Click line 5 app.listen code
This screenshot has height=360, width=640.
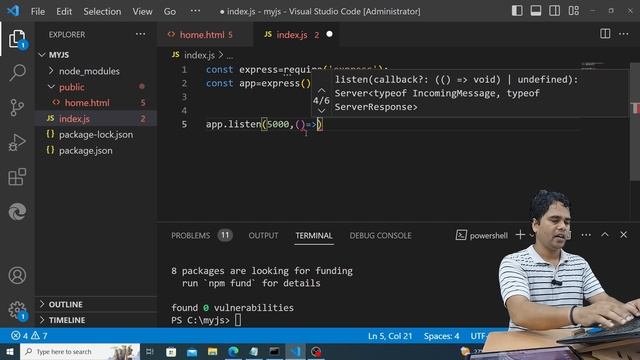(x=264, y=124)
